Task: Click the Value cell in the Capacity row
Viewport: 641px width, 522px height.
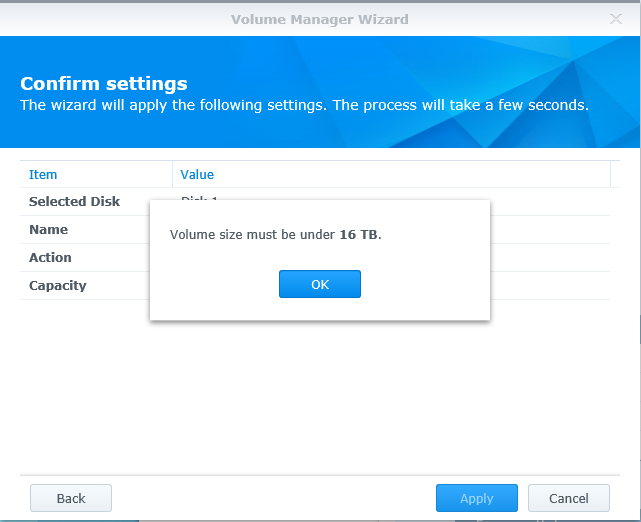Action: 550,285
